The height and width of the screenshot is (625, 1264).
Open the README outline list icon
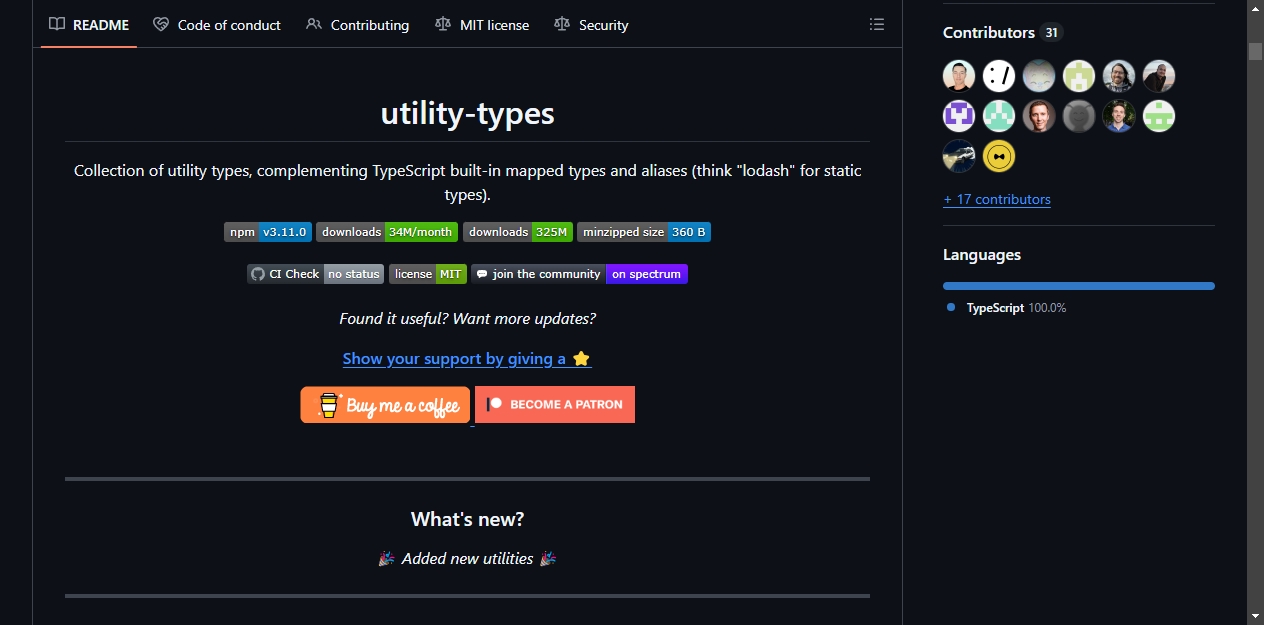877,24
